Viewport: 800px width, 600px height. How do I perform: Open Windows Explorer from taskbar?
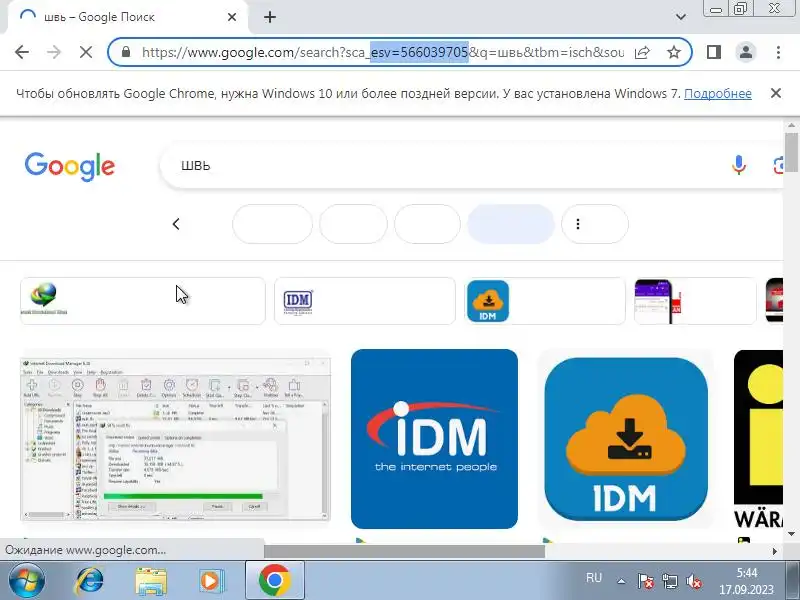click(151, 581)
